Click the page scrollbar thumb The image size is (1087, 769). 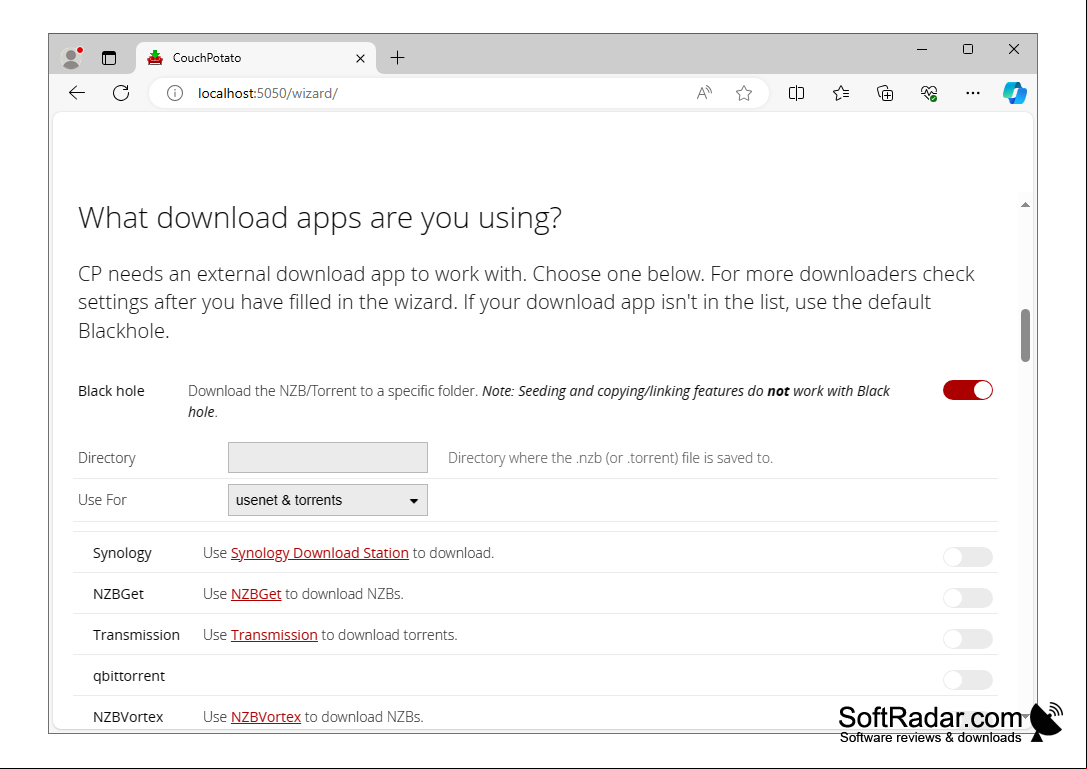tap(1025, 336)
